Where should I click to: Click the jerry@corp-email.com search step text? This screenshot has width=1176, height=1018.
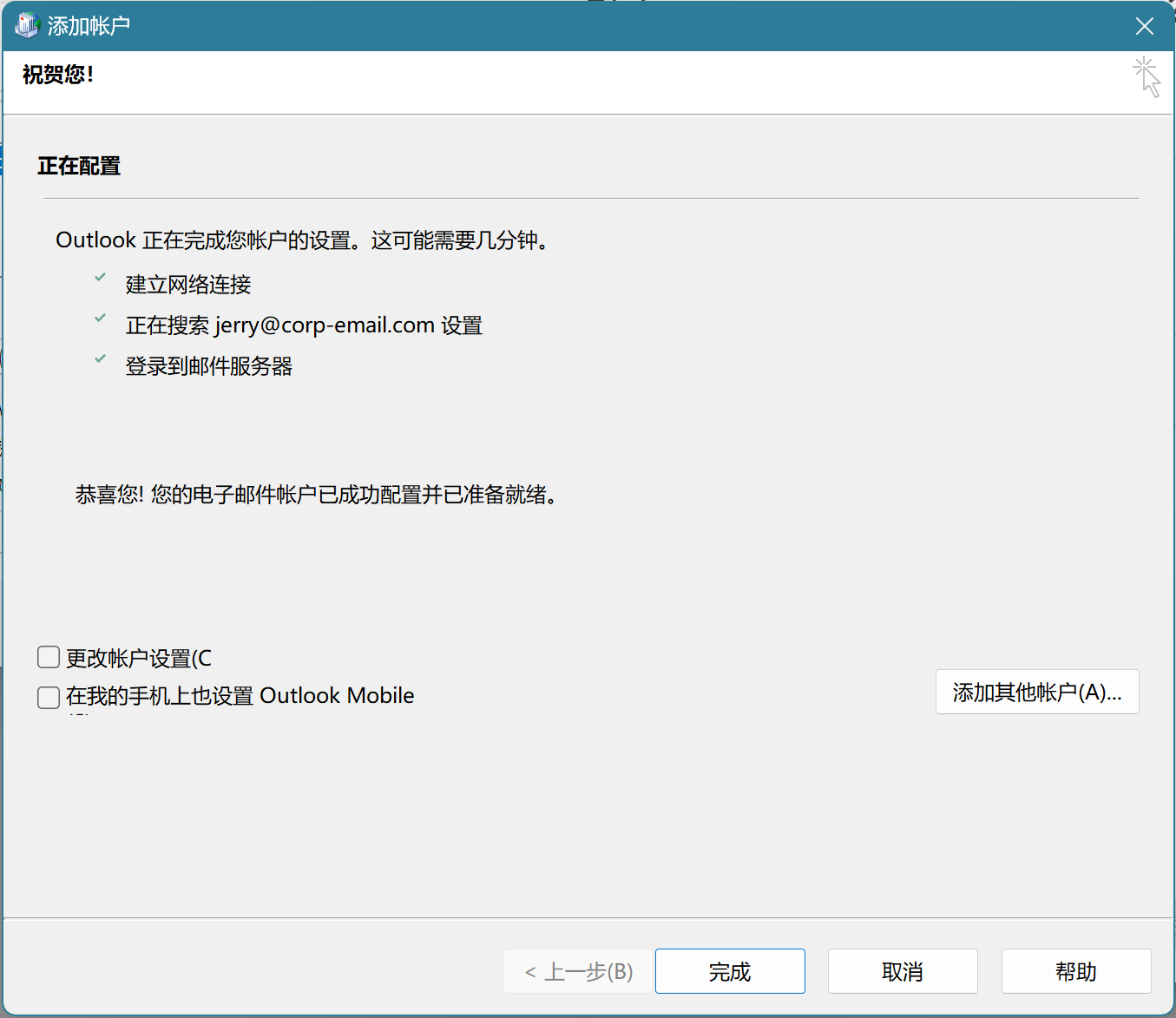(304, 325)
